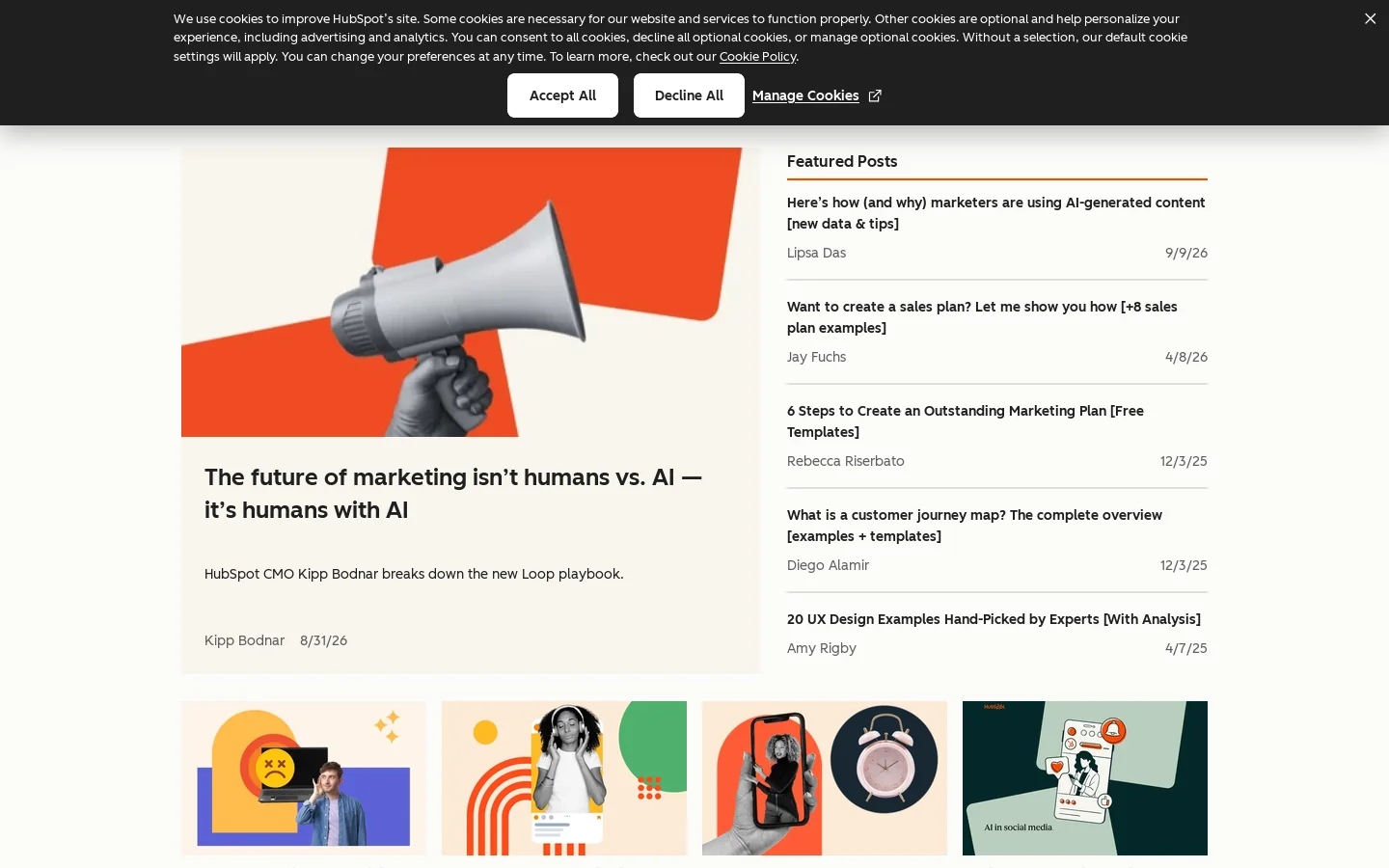Click author Lipsa Das
Viewport: 1389px width, 868px height.
[816, 253]
